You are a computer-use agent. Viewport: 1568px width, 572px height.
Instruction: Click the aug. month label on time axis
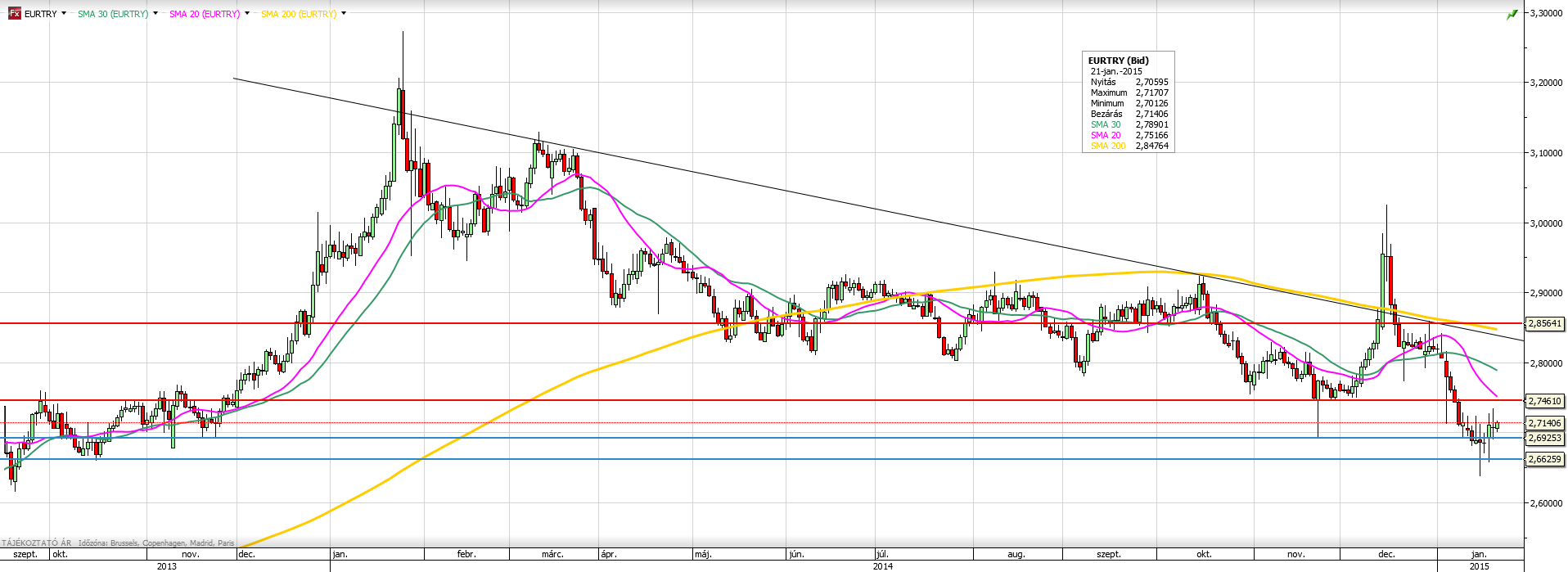pos(1016,554)
